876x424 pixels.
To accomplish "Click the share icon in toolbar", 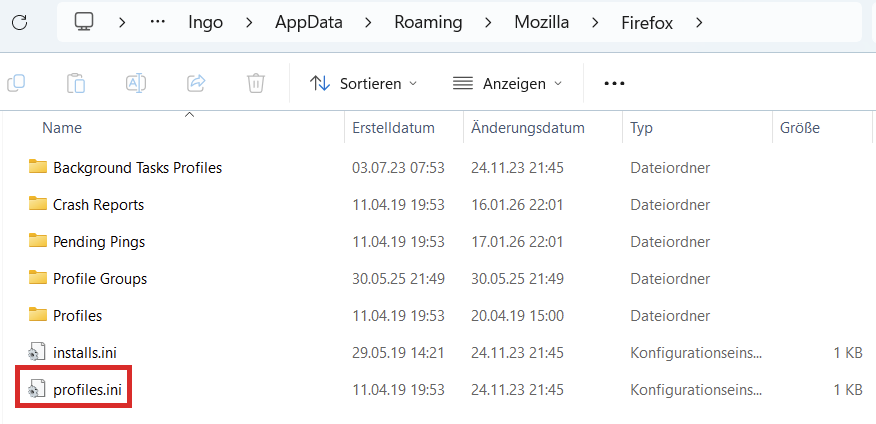I will 197,83.
